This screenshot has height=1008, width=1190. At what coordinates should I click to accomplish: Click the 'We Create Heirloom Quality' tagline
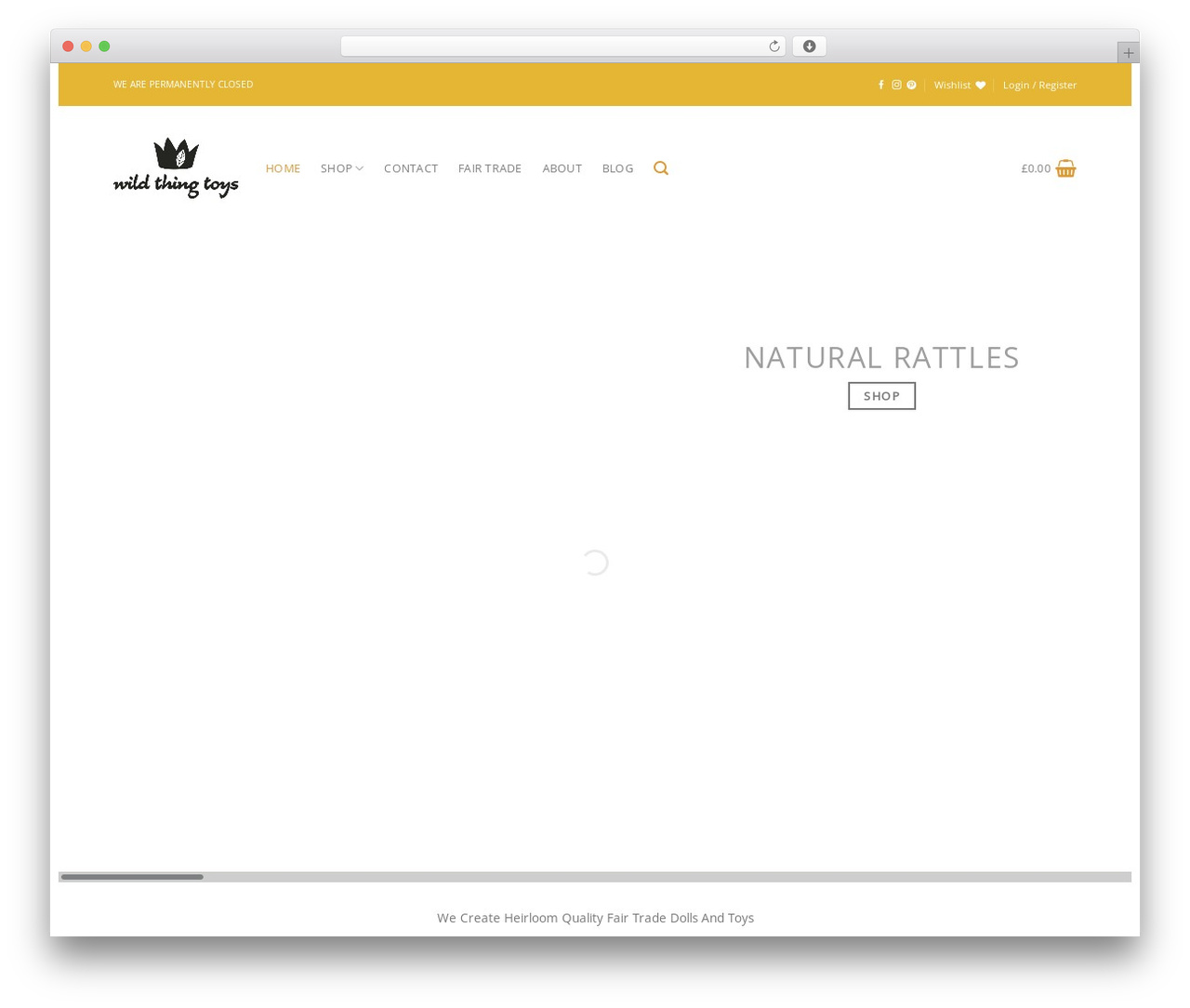click(x=595, y=918)
